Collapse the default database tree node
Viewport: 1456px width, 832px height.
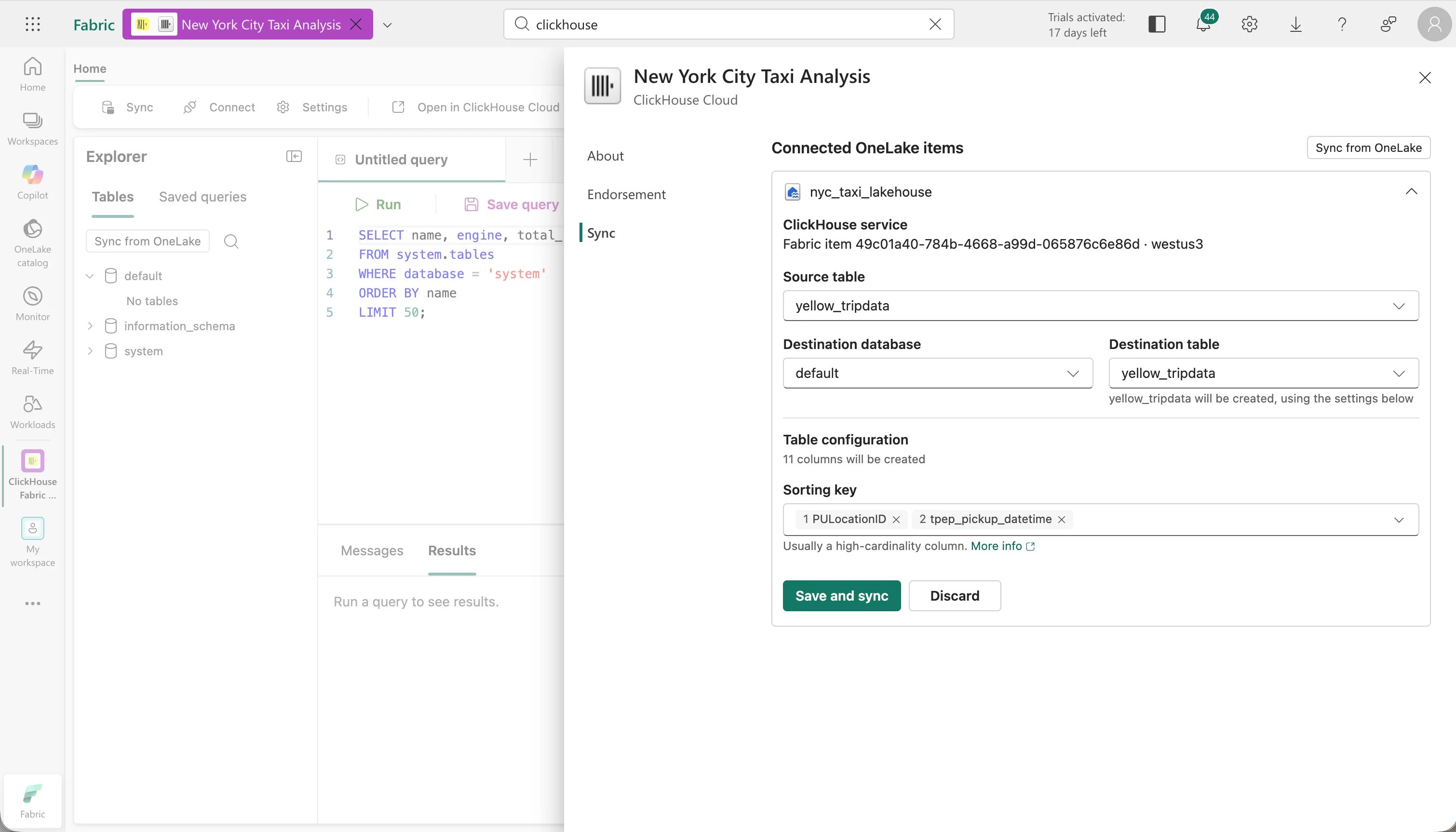pos(90,276)
